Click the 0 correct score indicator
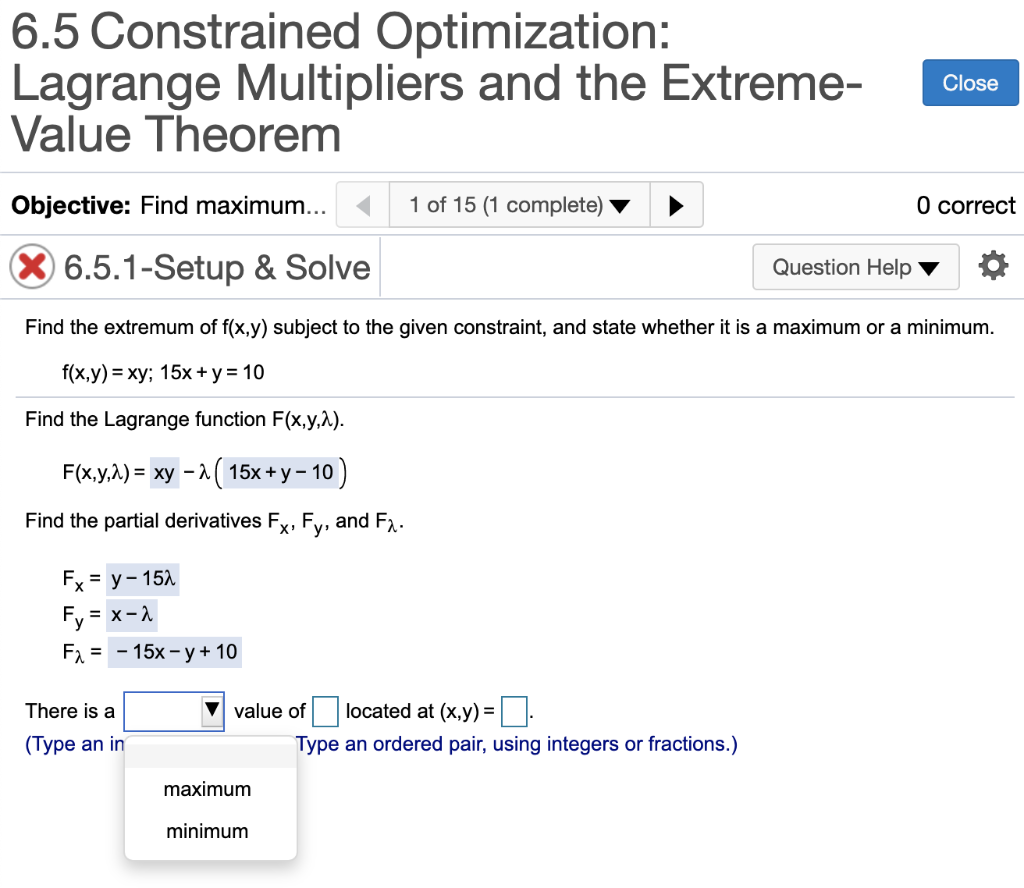 point(966,204)
